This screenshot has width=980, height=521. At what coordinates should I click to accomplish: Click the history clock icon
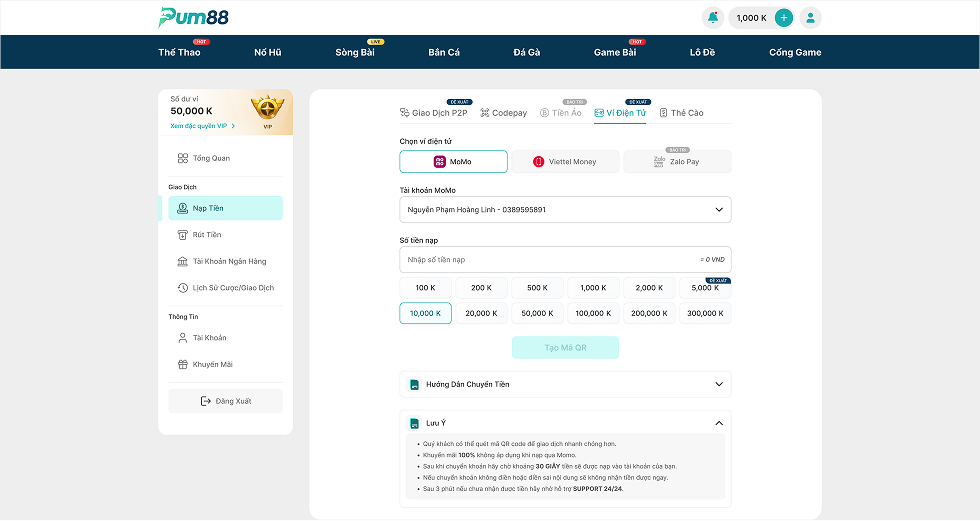pyautogui.click(x=182, y=288)
